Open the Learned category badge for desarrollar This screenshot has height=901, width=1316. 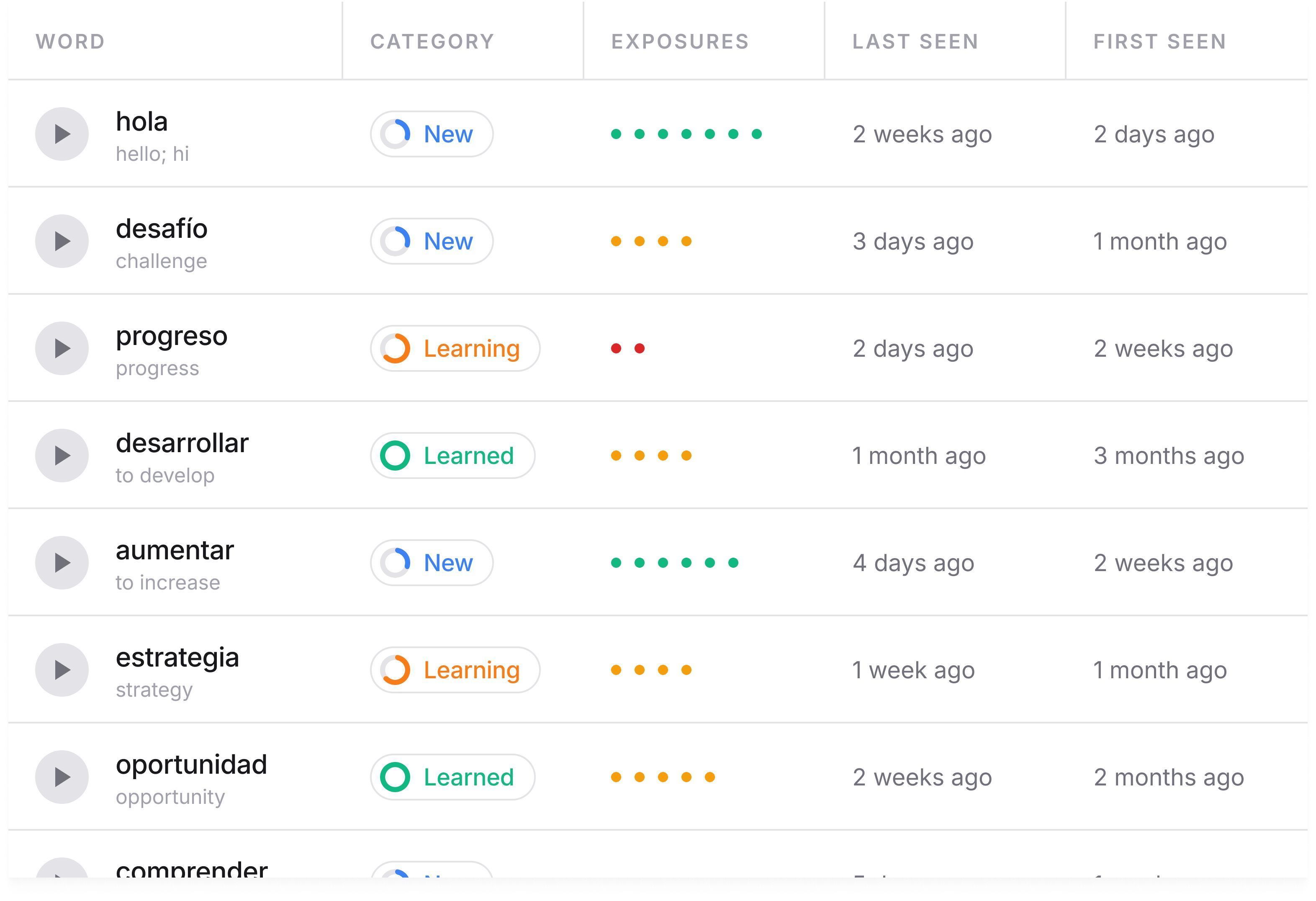[452, 455]
